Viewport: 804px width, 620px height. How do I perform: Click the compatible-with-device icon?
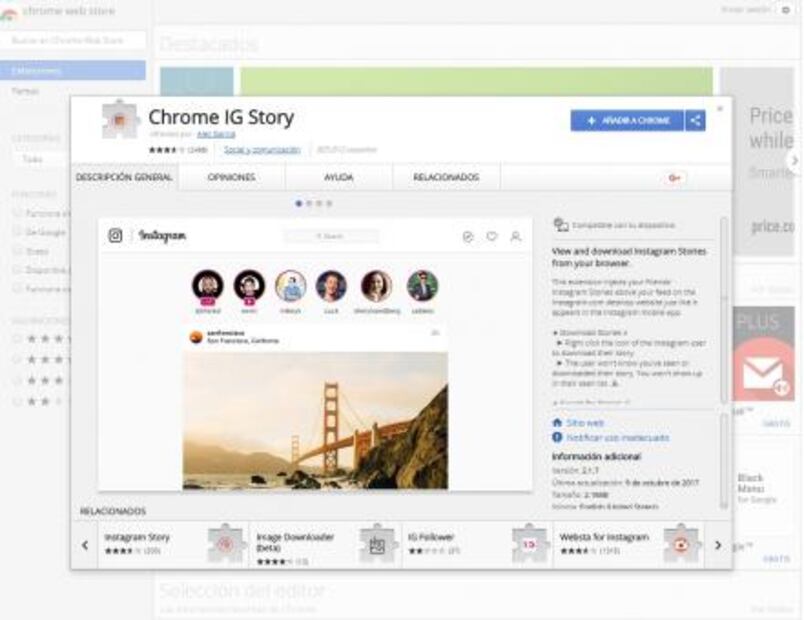[x=558, y=222]
